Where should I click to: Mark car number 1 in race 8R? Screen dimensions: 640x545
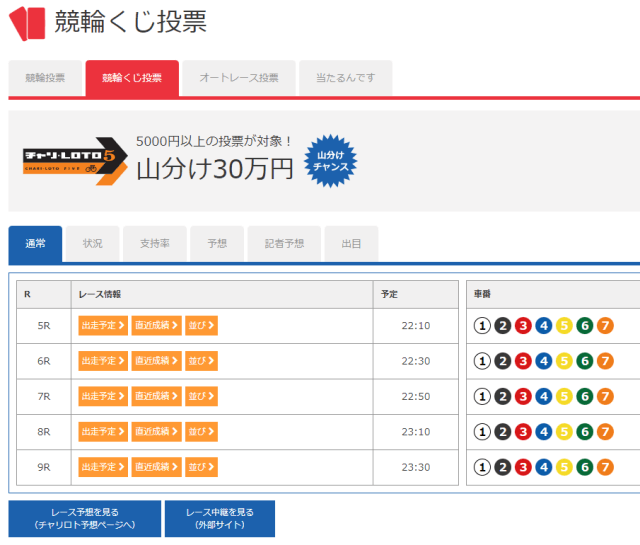482,432
